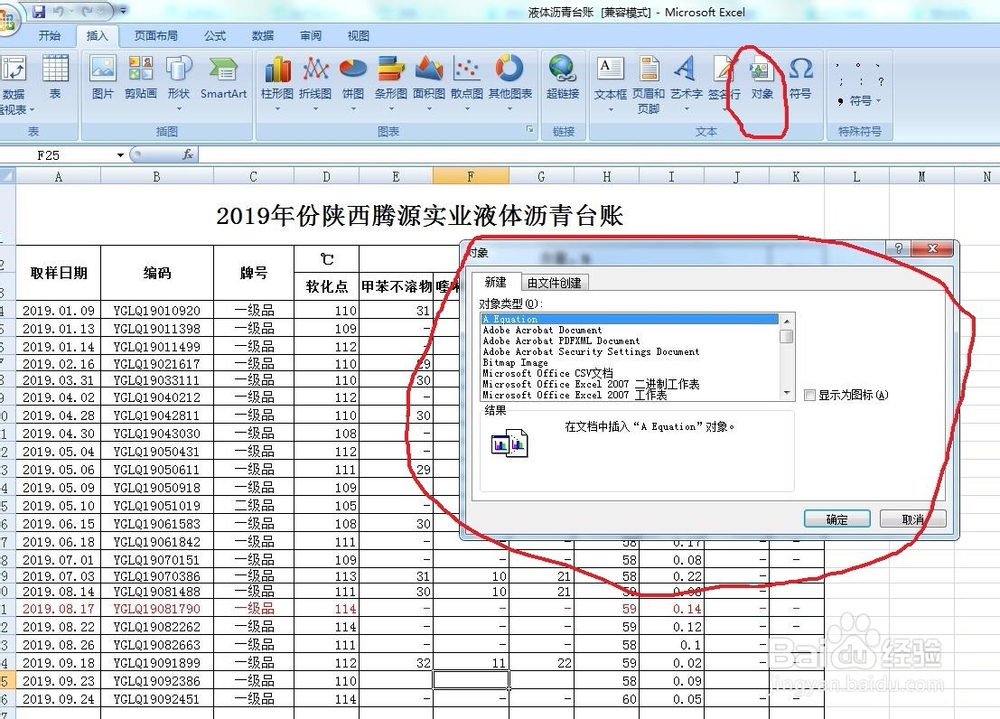1000x719 pixels.
Task: Open the round Office button menu
Action: coord(6,22)
